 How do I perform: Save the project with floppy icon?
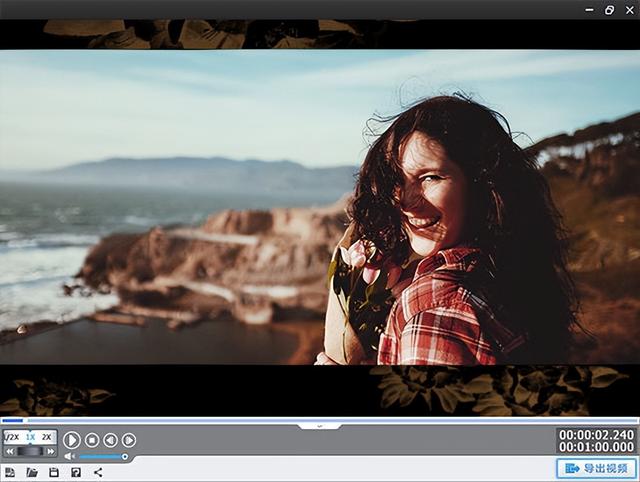click(x=54, y=472)
